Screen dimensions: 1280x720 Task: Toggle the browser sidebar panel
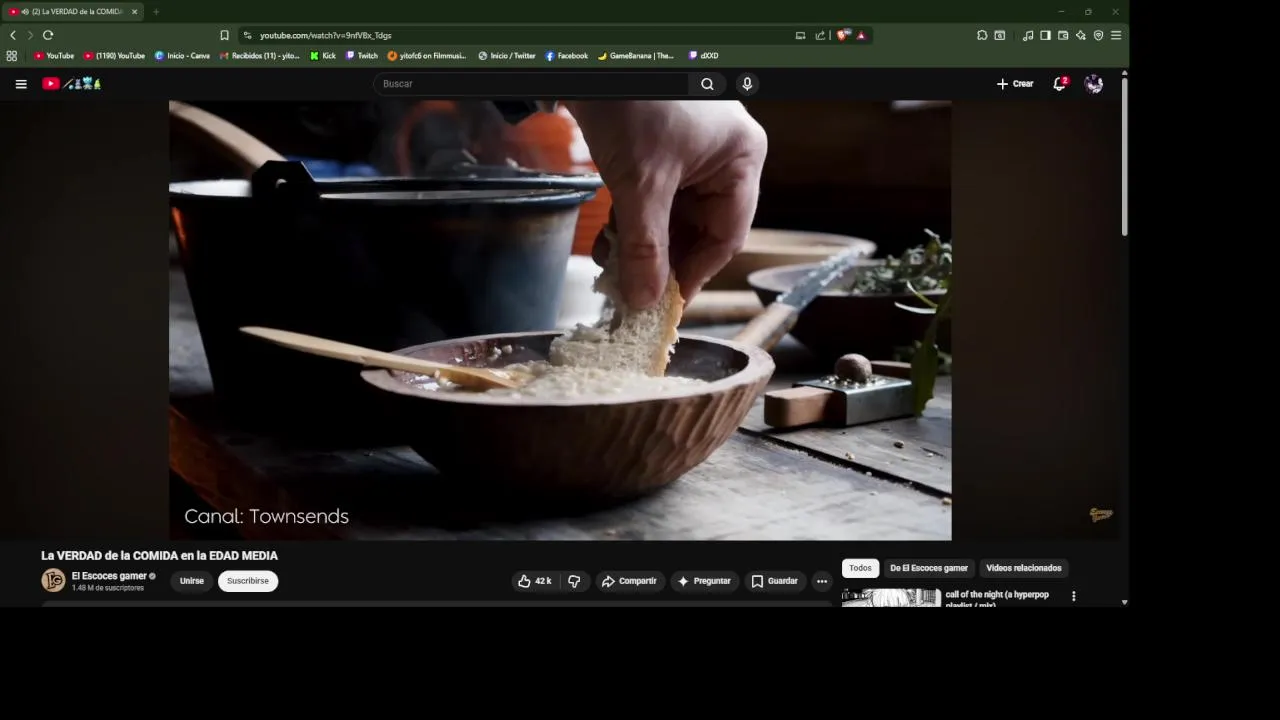[x=1045, y=35]
